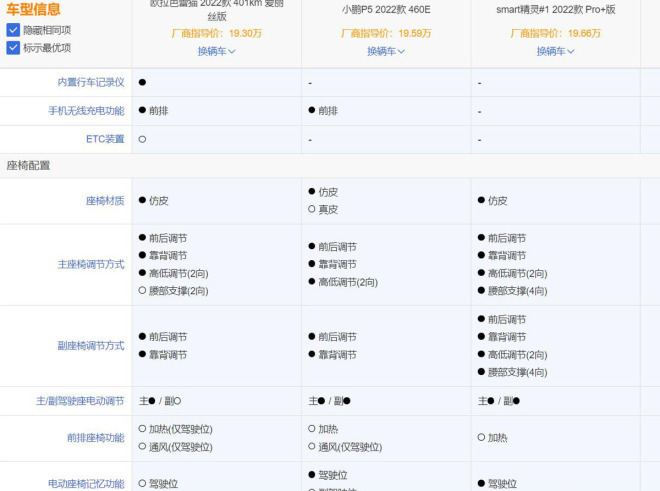Open the 手机无线充电功能 spec link
Screen dimensions: 660x491
(x=86, y=111)
